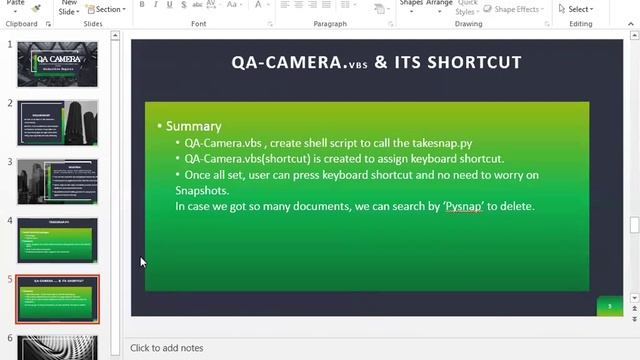This screenshot has height=360, width=640.
Task: Click the line mentioning takesnap.py
Action: [328, 143]
